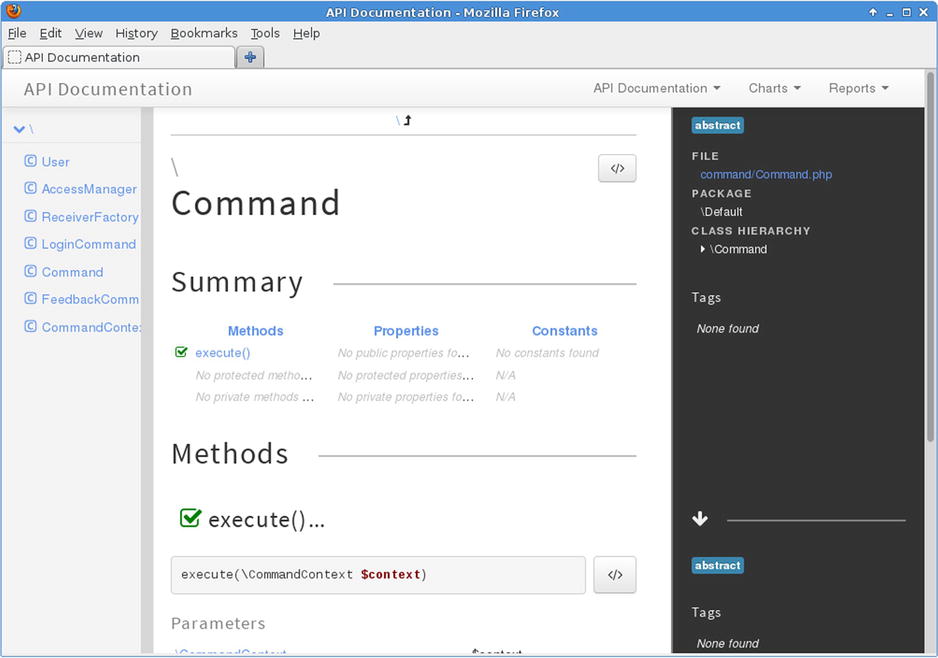This screenshot has height=658, width=938.
Task: Click the scrollbar between the class list and content
Action: [x=147, y=379]
